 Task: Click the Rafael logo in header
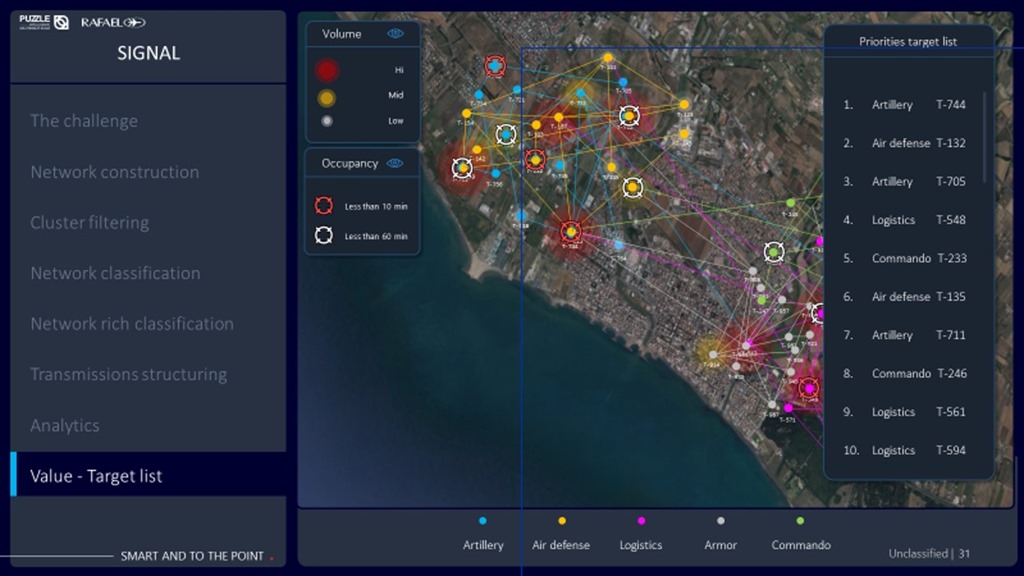point(112,22)
